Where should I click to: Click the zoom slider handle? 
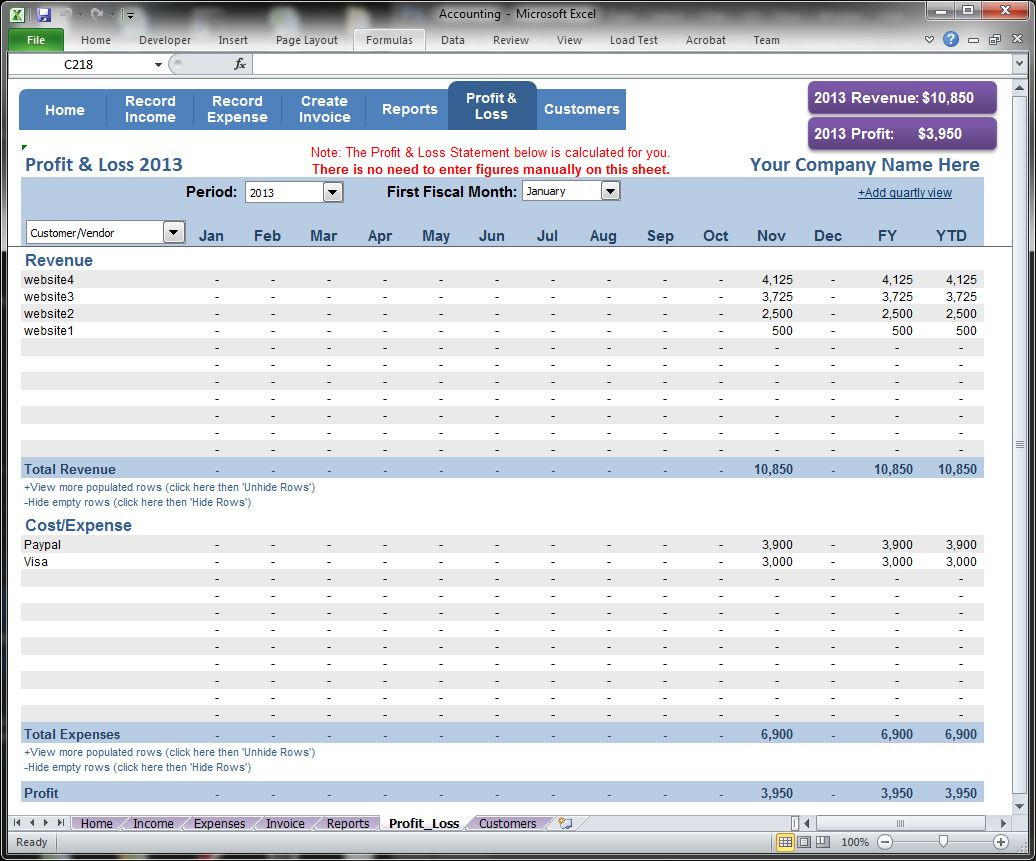click(944, 841)
